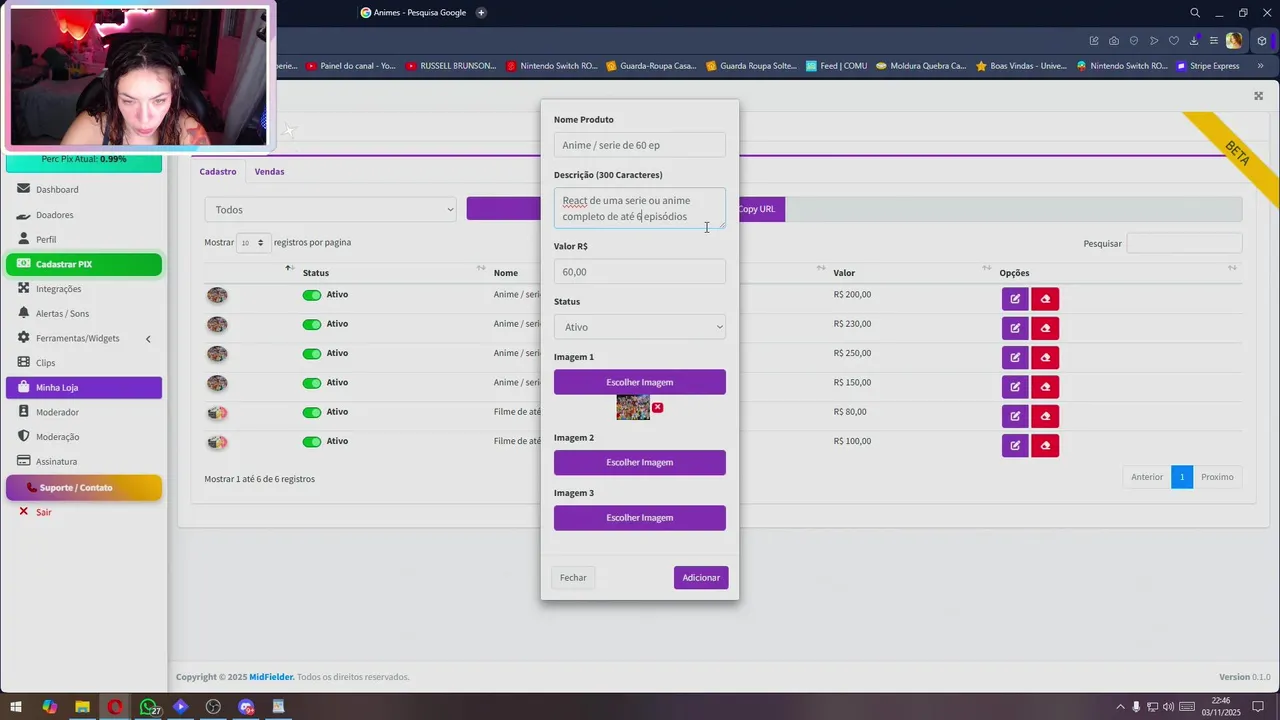This screenshot has height=720, width=1280.
Task: Show hidden system tray icons
Action: [x=1120, y=707]
